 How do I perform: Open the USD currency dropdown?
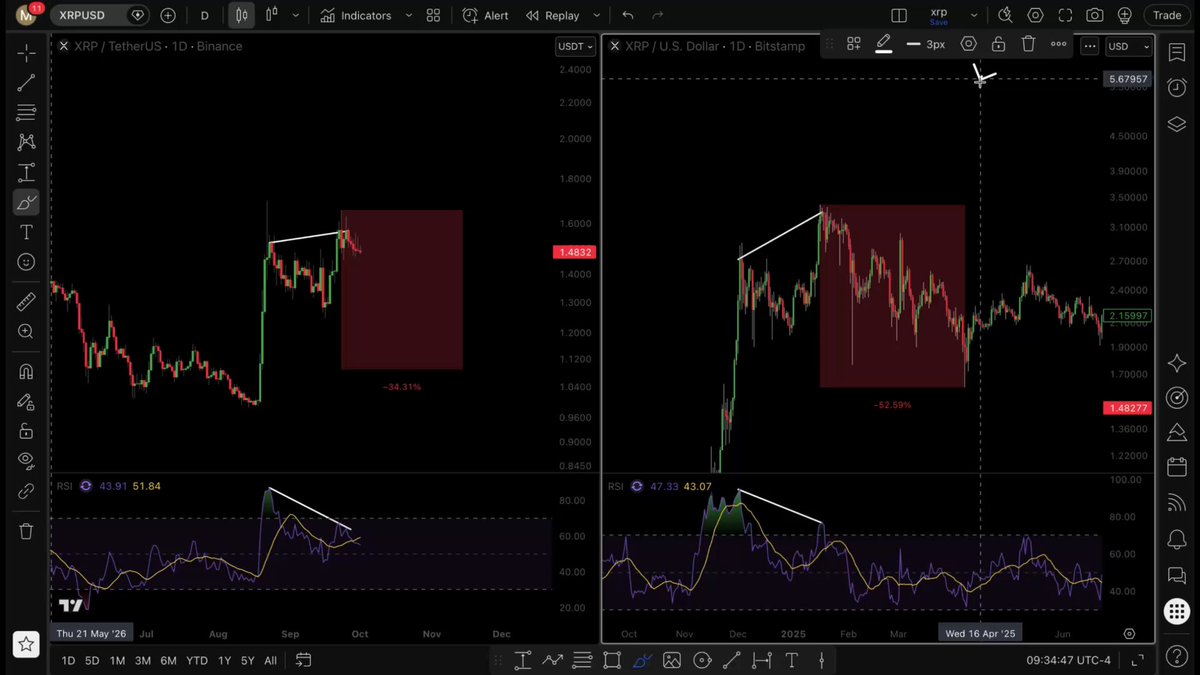[x=1129, y=46]
